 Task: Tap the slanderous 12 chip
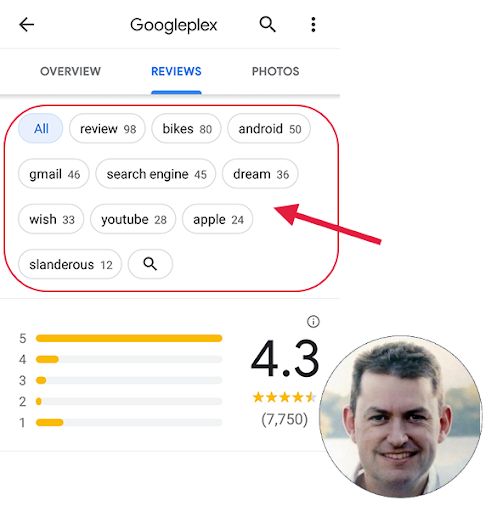70,264
